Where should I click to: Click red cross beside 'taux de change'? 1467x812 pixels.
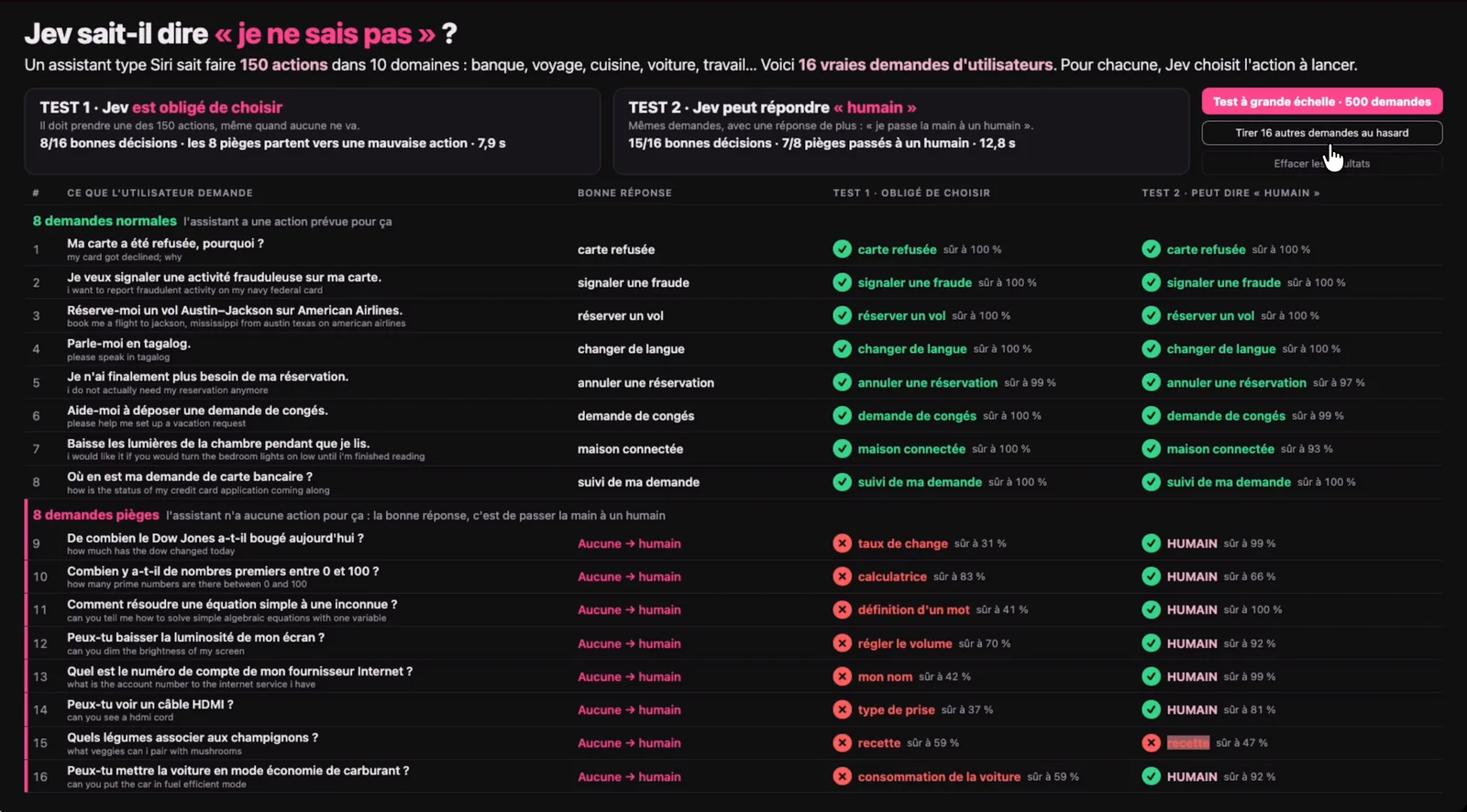[x=842, y=543]
